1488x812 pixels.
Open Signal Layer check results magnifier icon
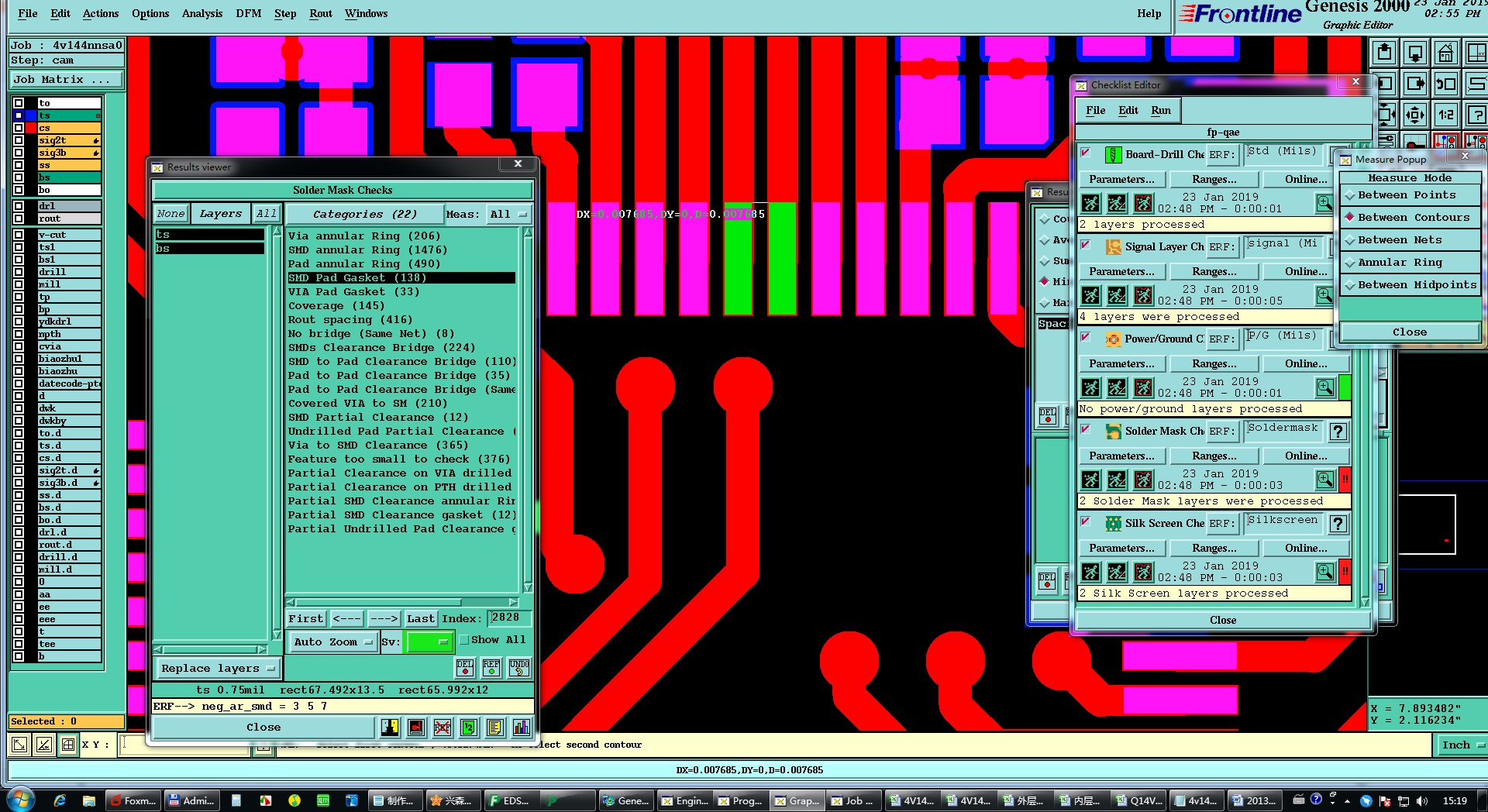pyautogui.click(x=1324, y=295)
